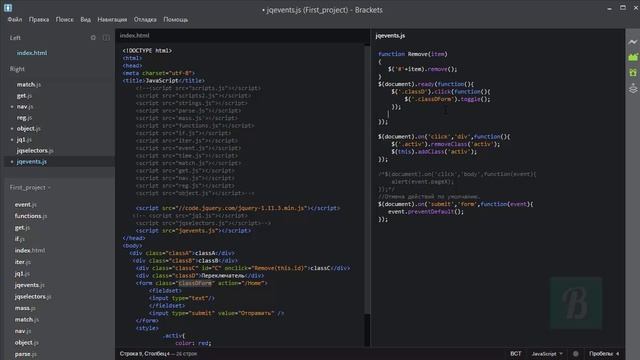
Task: Open parse.js in project tree
Action: (25, 354)
